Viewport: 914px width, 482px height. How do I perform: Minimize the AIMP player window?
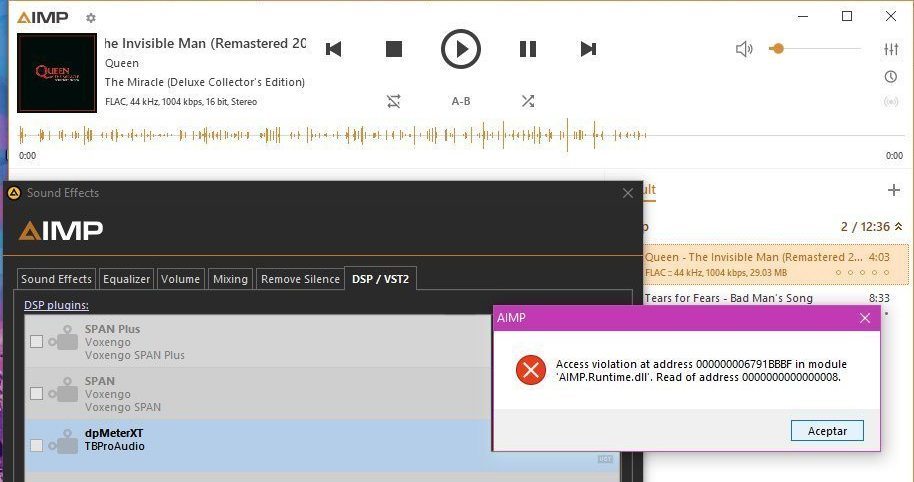803,16
